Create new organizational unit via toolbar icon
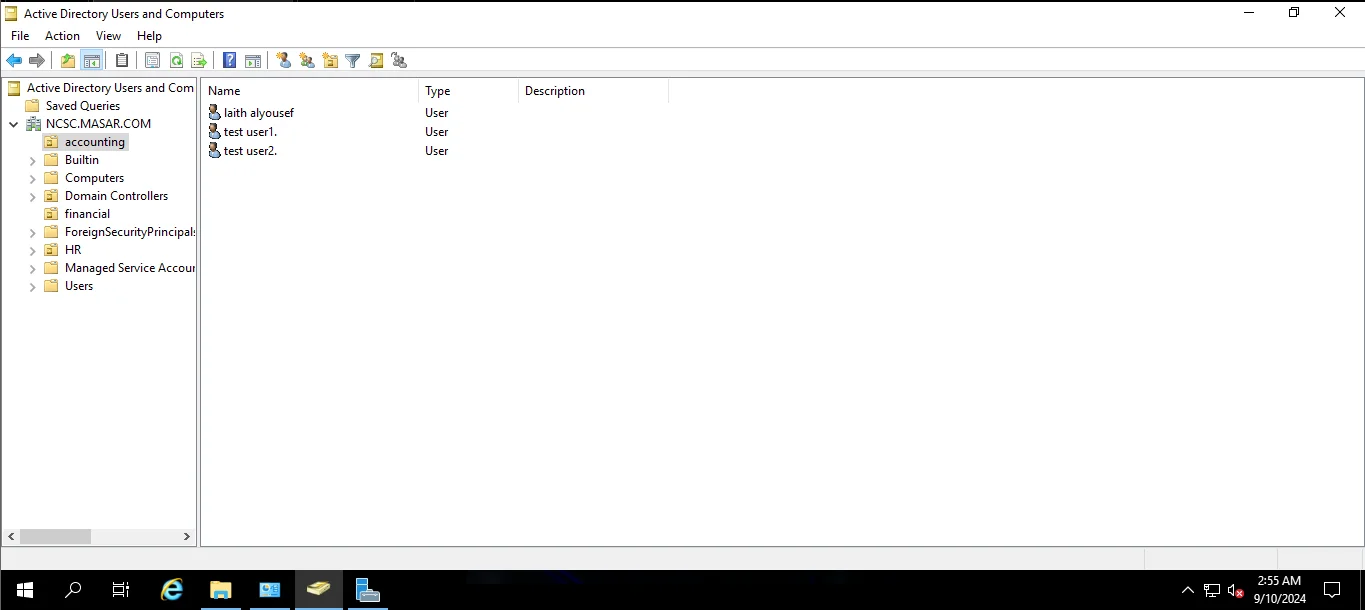The height and width of the screenshot is (610, 1365). [x=330, y=61]
